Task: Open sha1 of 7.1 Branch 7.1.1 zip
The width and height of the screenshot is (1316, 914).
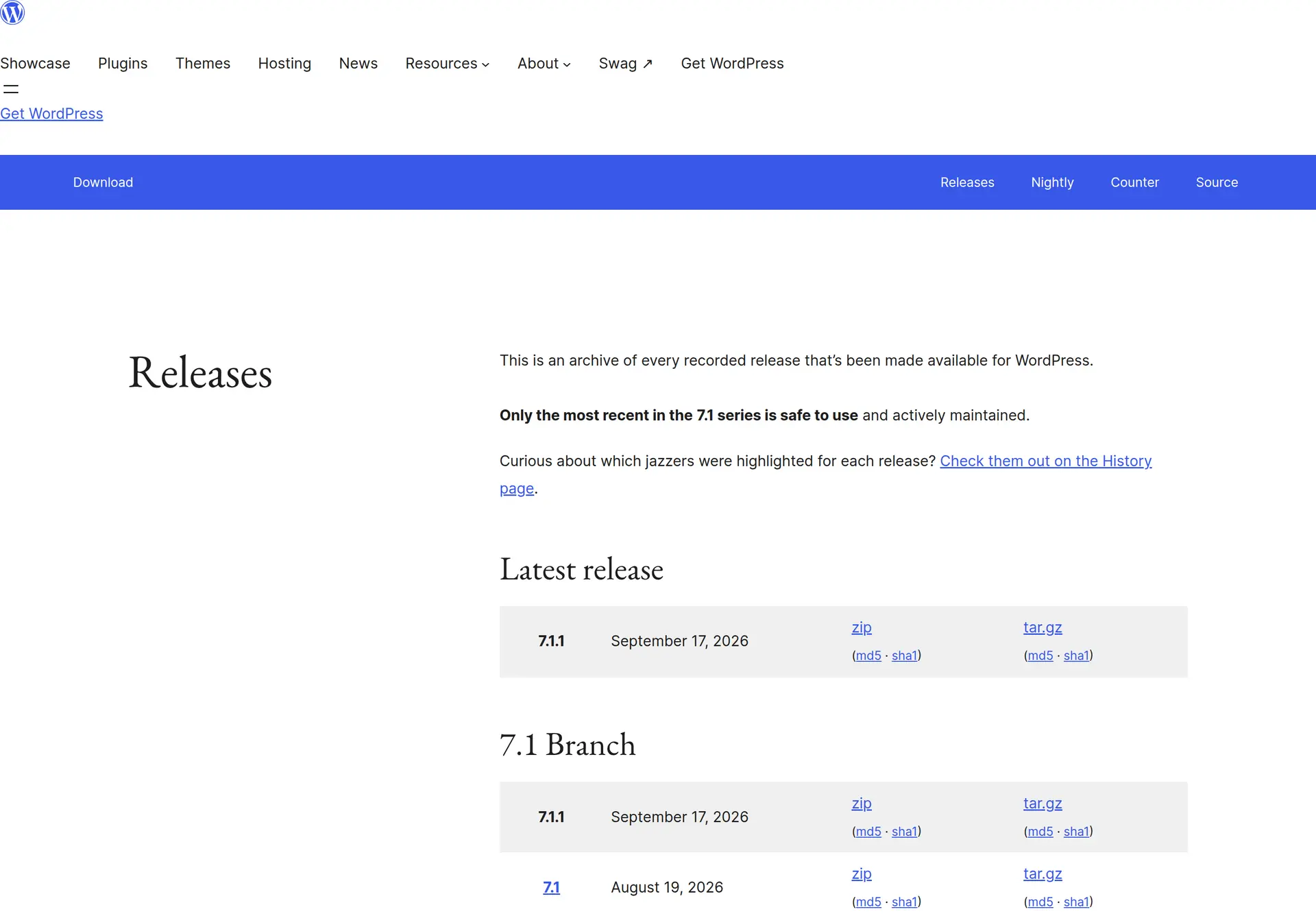Action: coord(904,832)
